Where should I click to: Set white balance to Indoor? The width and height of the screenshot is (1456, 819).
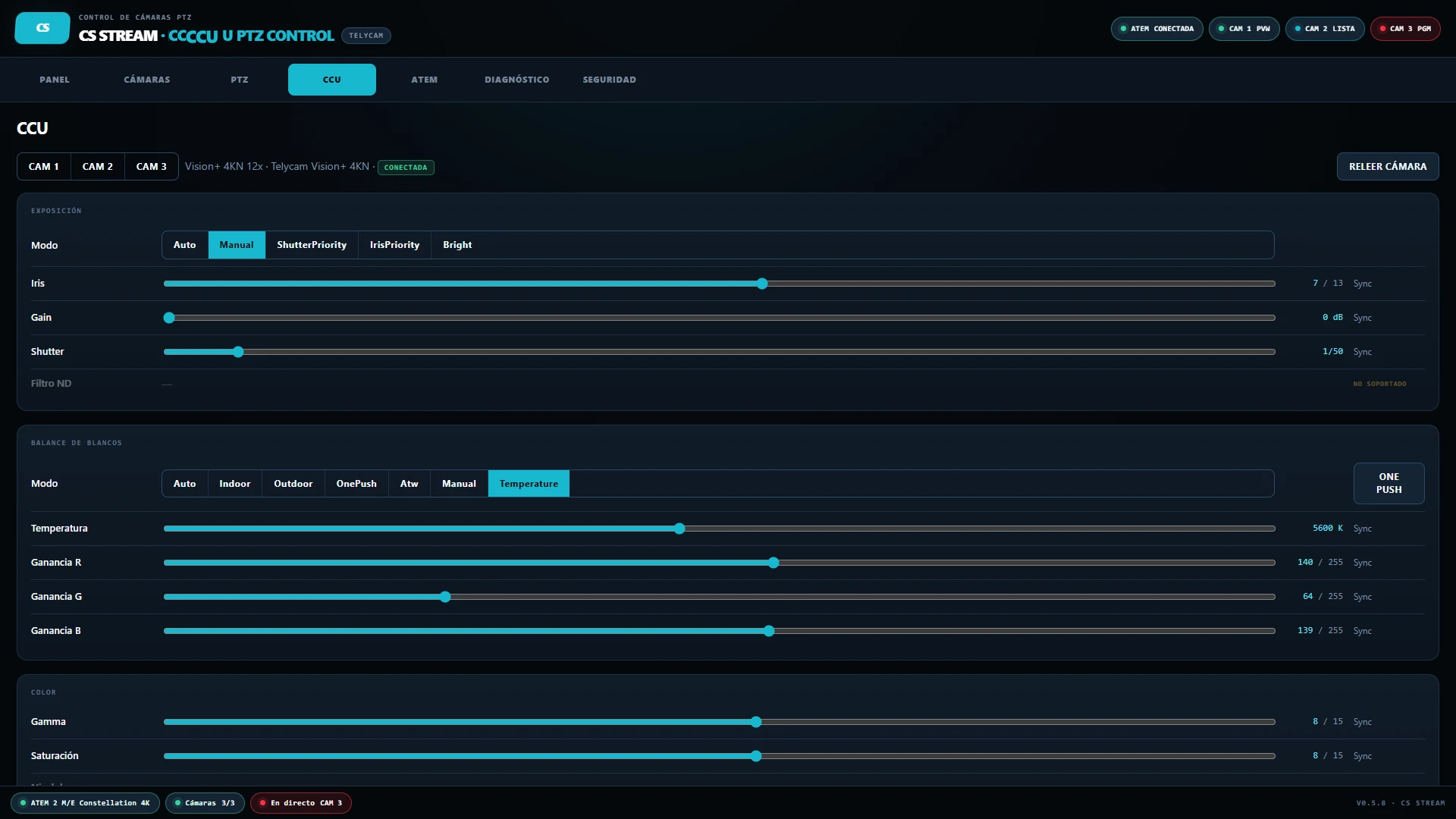[235, 484]
